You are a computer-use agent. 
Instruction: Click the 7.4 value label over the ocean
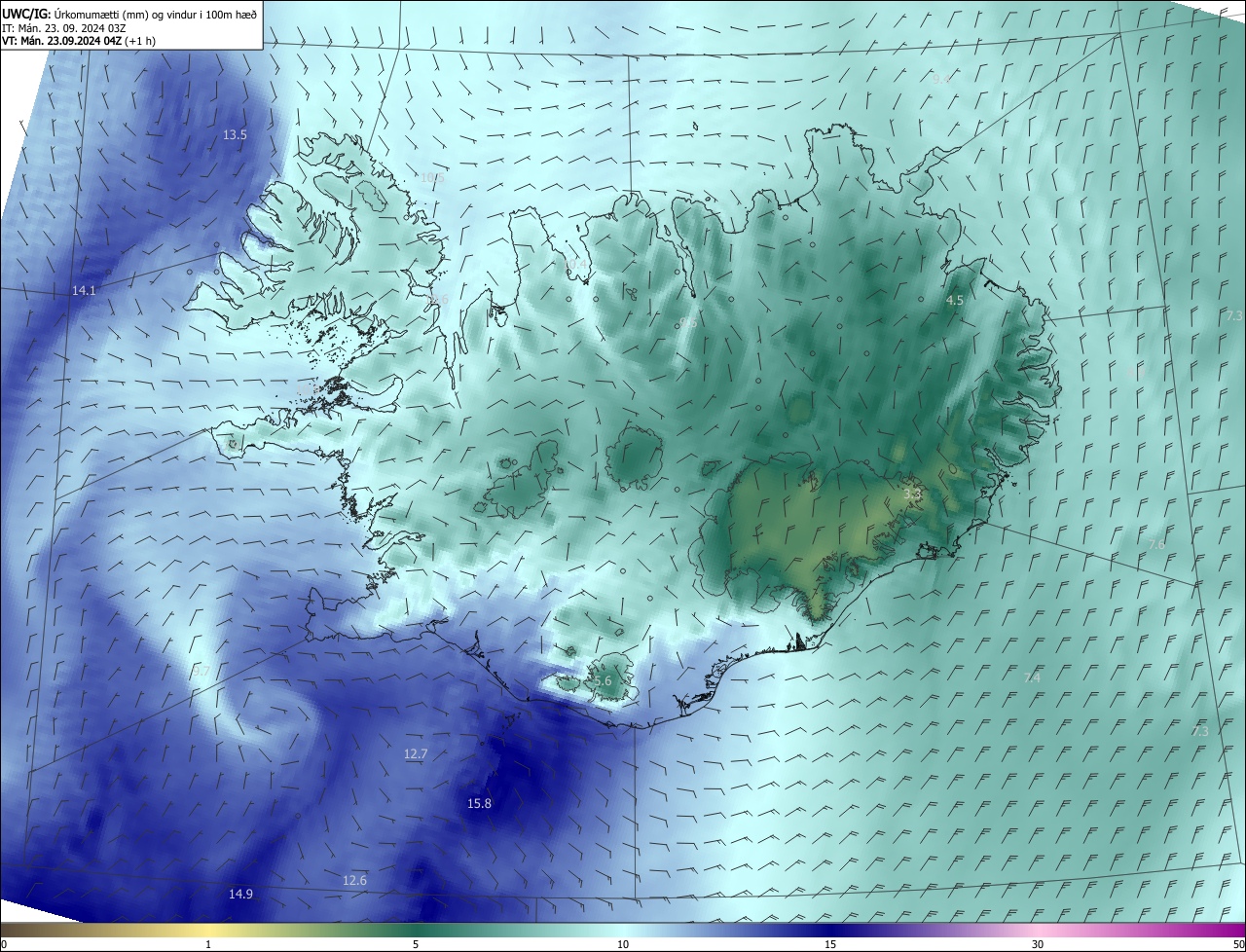pyautogui.click(x=1033, y=677)
